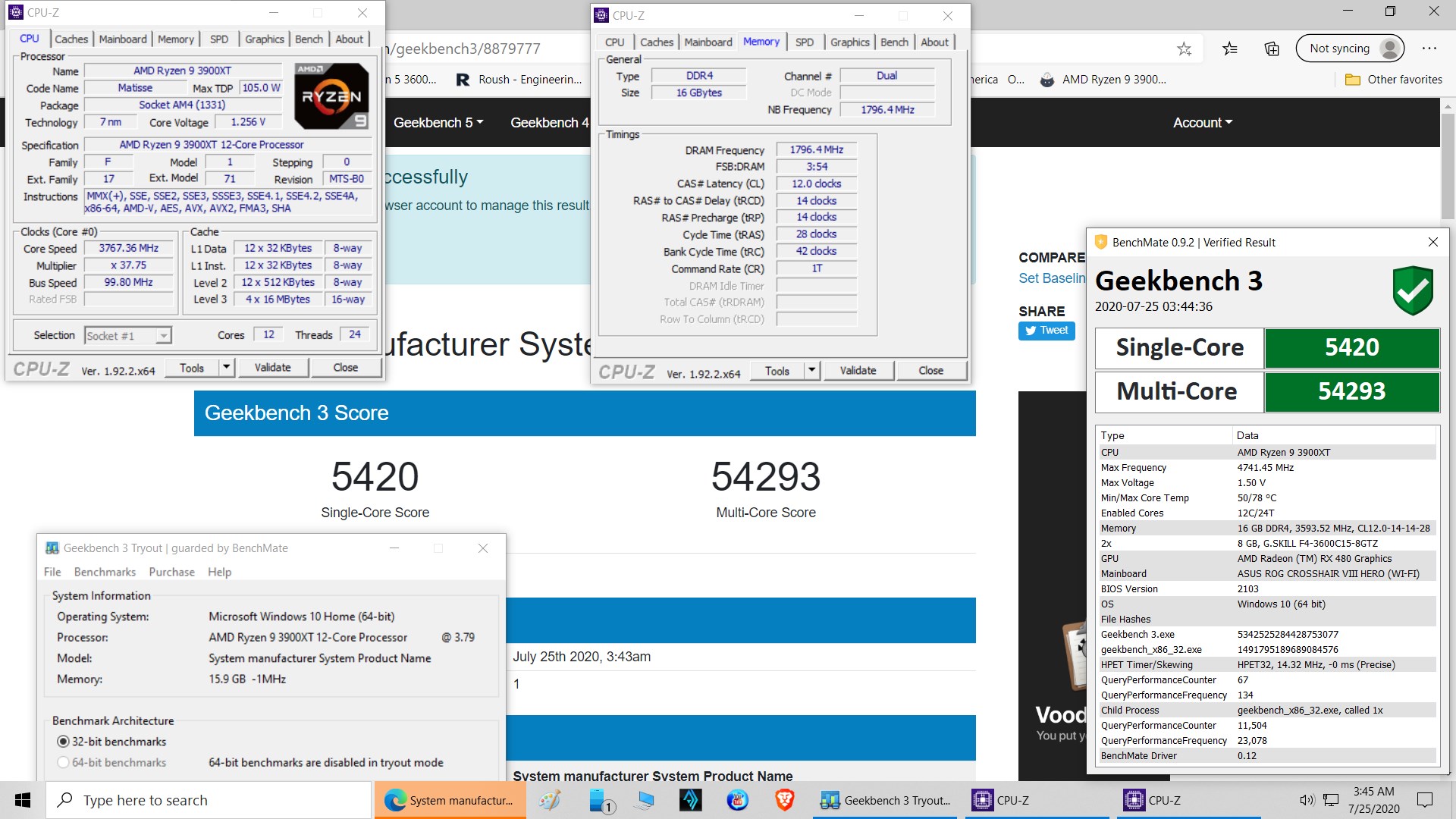The height and width of the screenshot is (819, 1456).
Task: Click the Single-Core 5420 green score box
Action: click(x=1351, y=347)
